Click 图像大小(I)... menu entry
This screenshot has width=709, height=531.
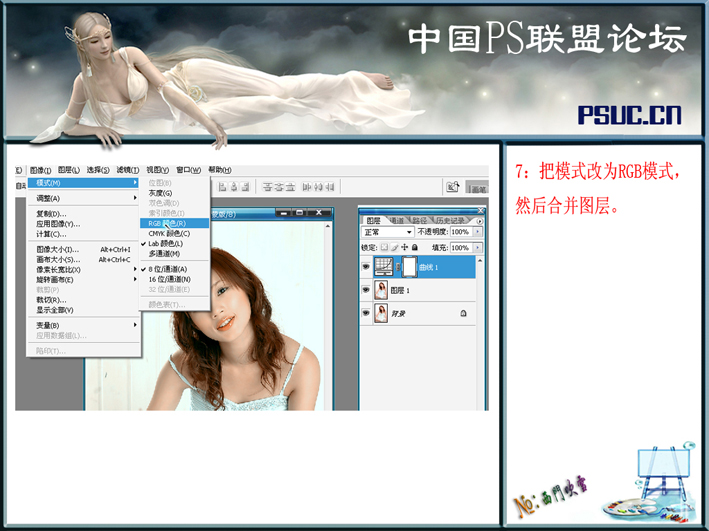tap(84, 249)
